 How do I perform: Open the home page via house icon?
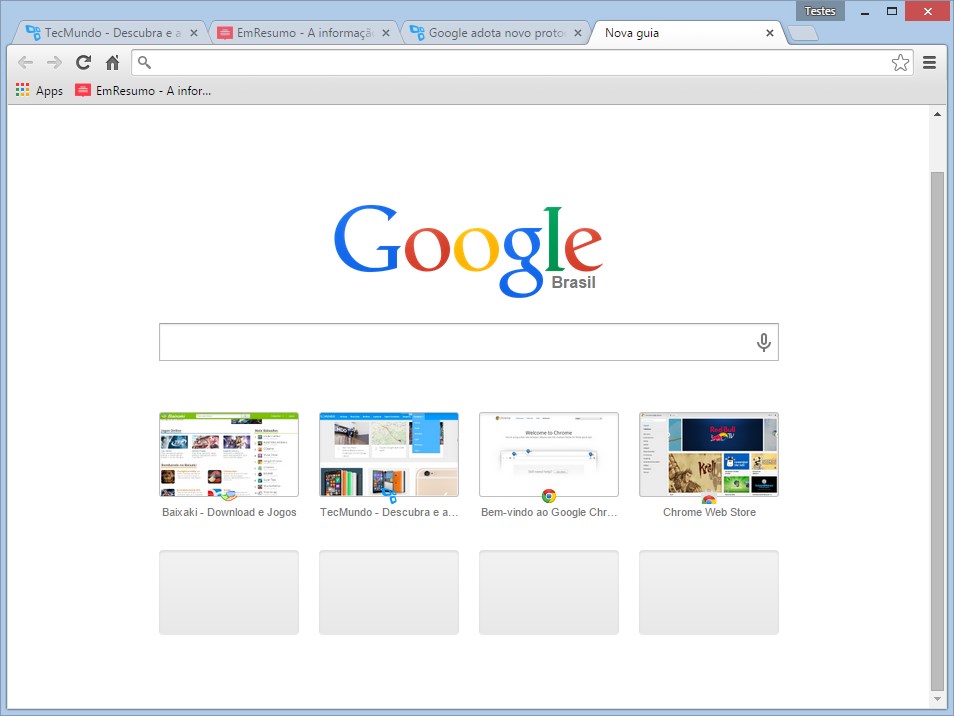tap(113, 62)
